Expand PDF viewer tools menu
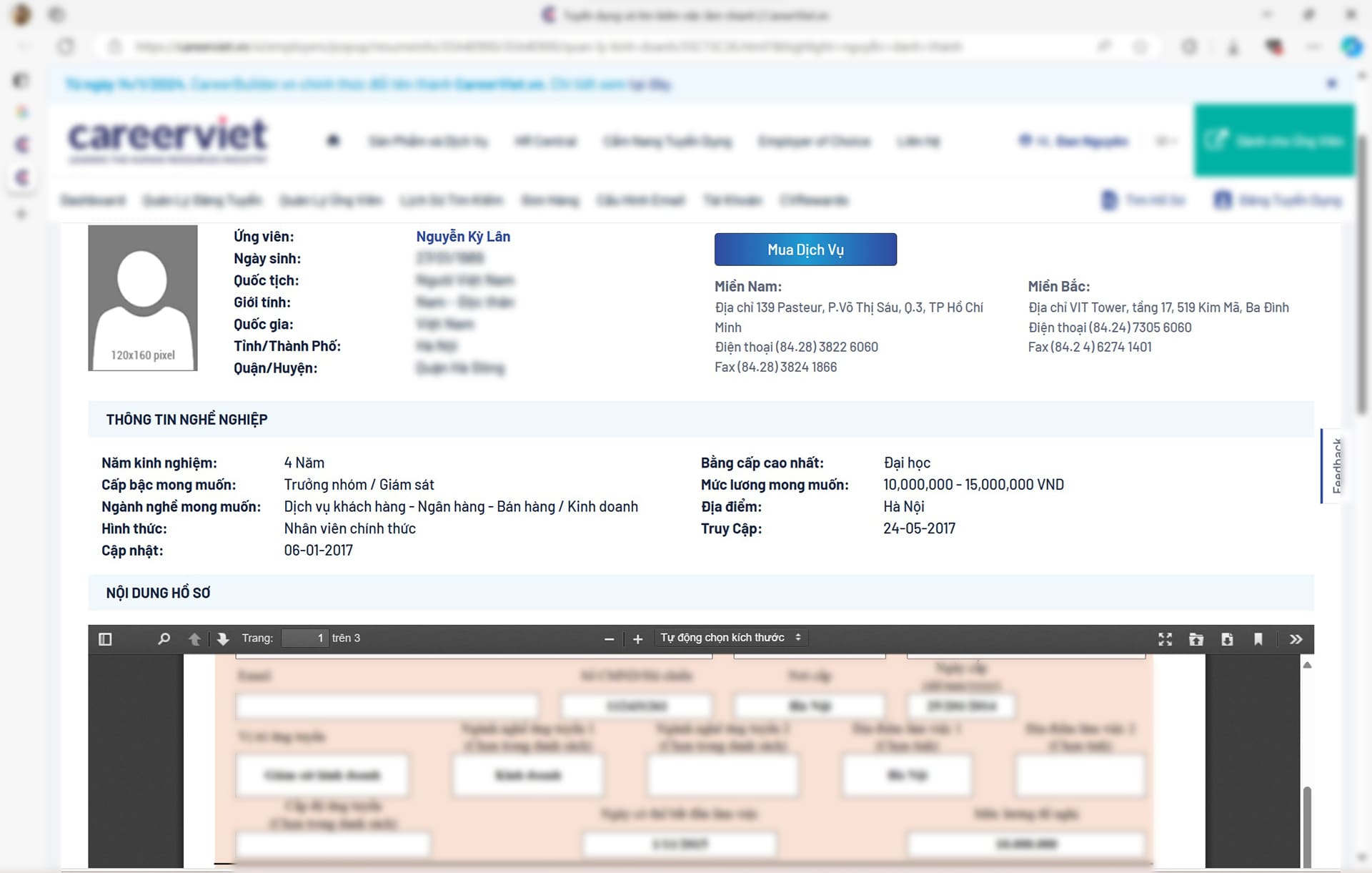The width and height of the screenshot is (1372, 873). tap(1296, 638)
